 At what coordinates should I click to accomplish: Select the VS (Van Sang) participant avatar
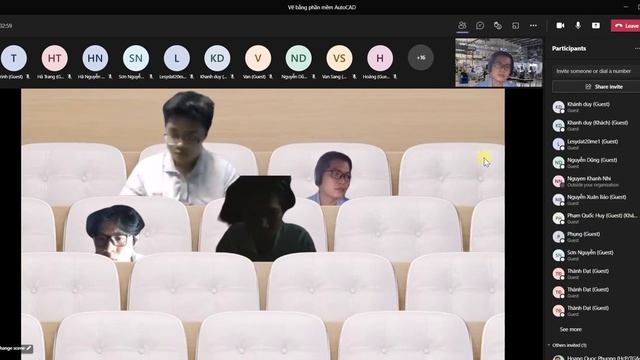tap(339, 58)
